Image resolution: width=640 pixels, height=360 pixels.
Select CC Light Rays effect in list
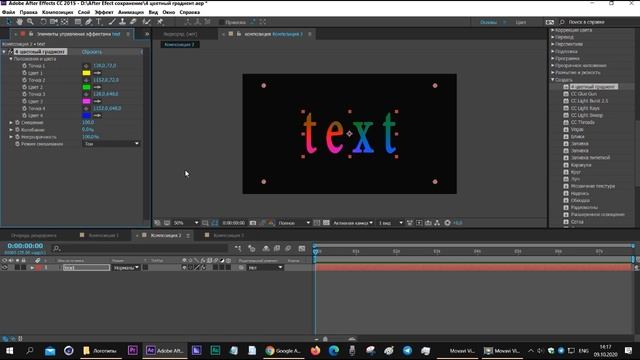tap(585, 108)
